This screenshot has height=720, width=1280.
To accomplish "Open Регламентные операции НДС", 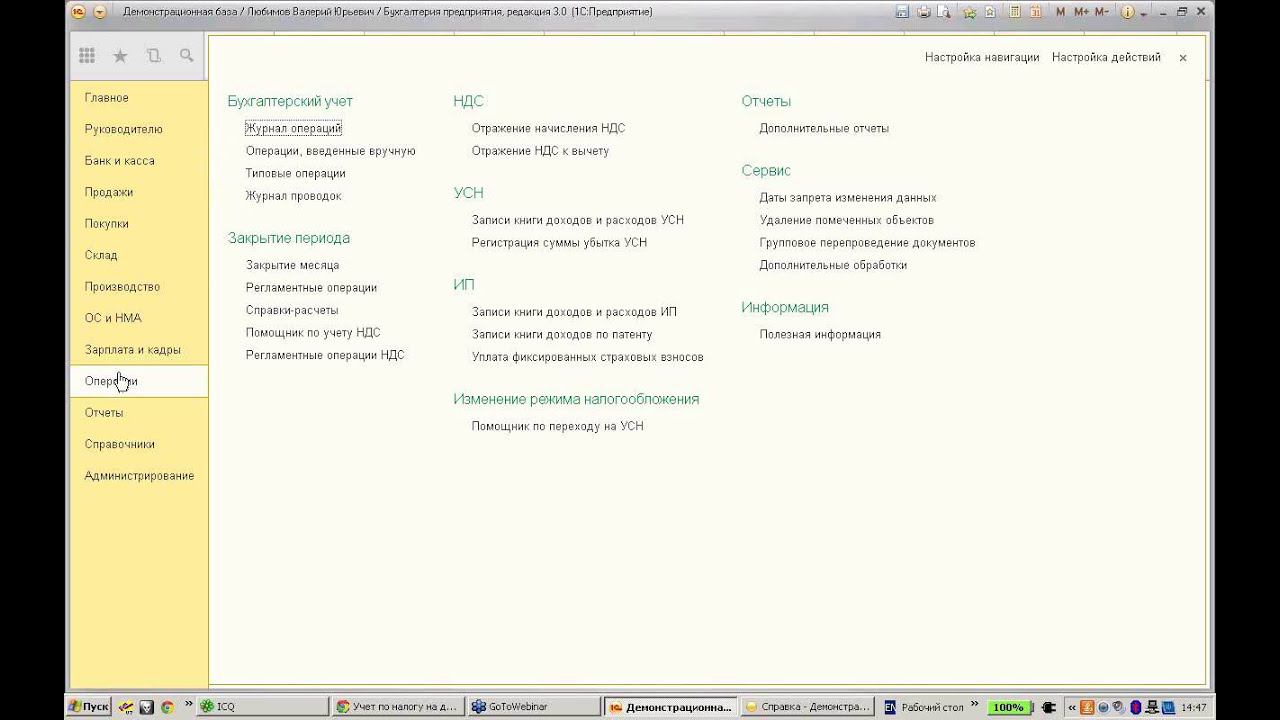I will click(325, 355).
